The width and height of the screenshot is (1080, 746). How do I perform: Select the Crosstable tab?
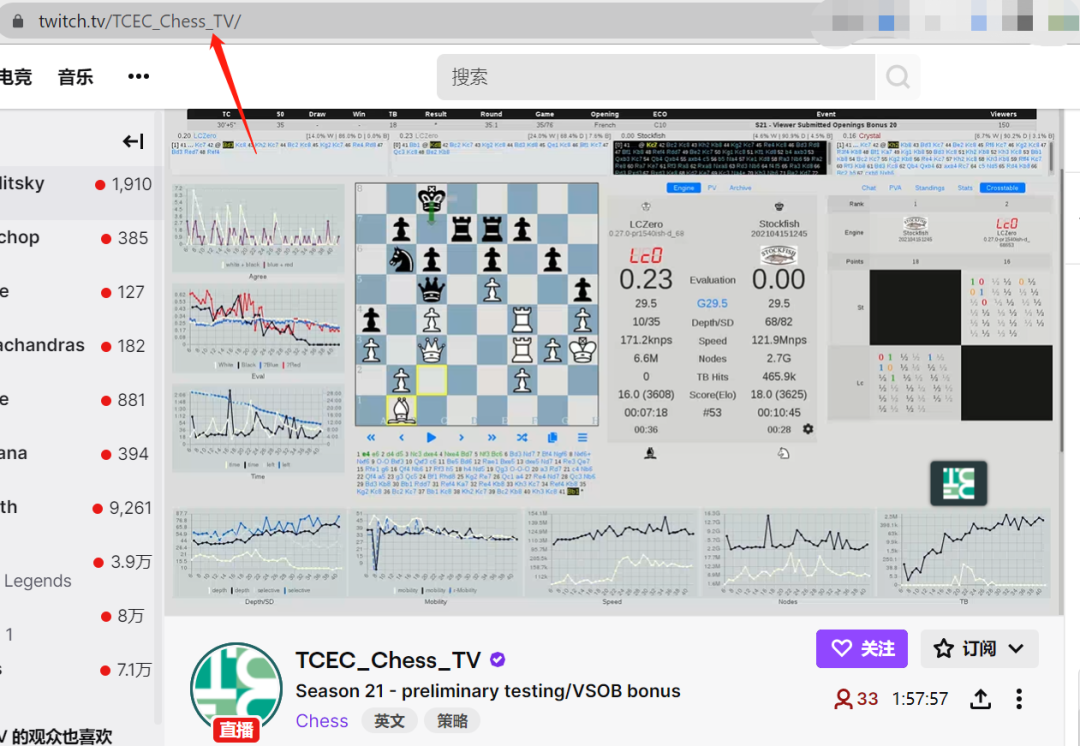(x=1002, y=187)
